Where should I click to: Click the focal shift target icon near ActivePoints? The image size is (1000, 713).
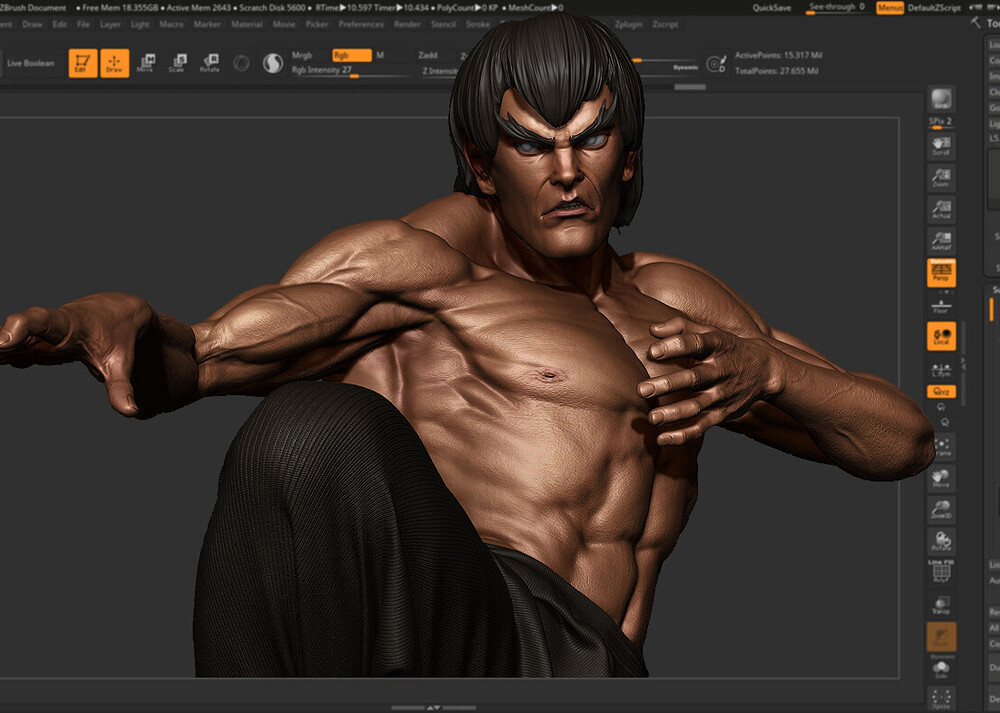[x=716, y=63]
